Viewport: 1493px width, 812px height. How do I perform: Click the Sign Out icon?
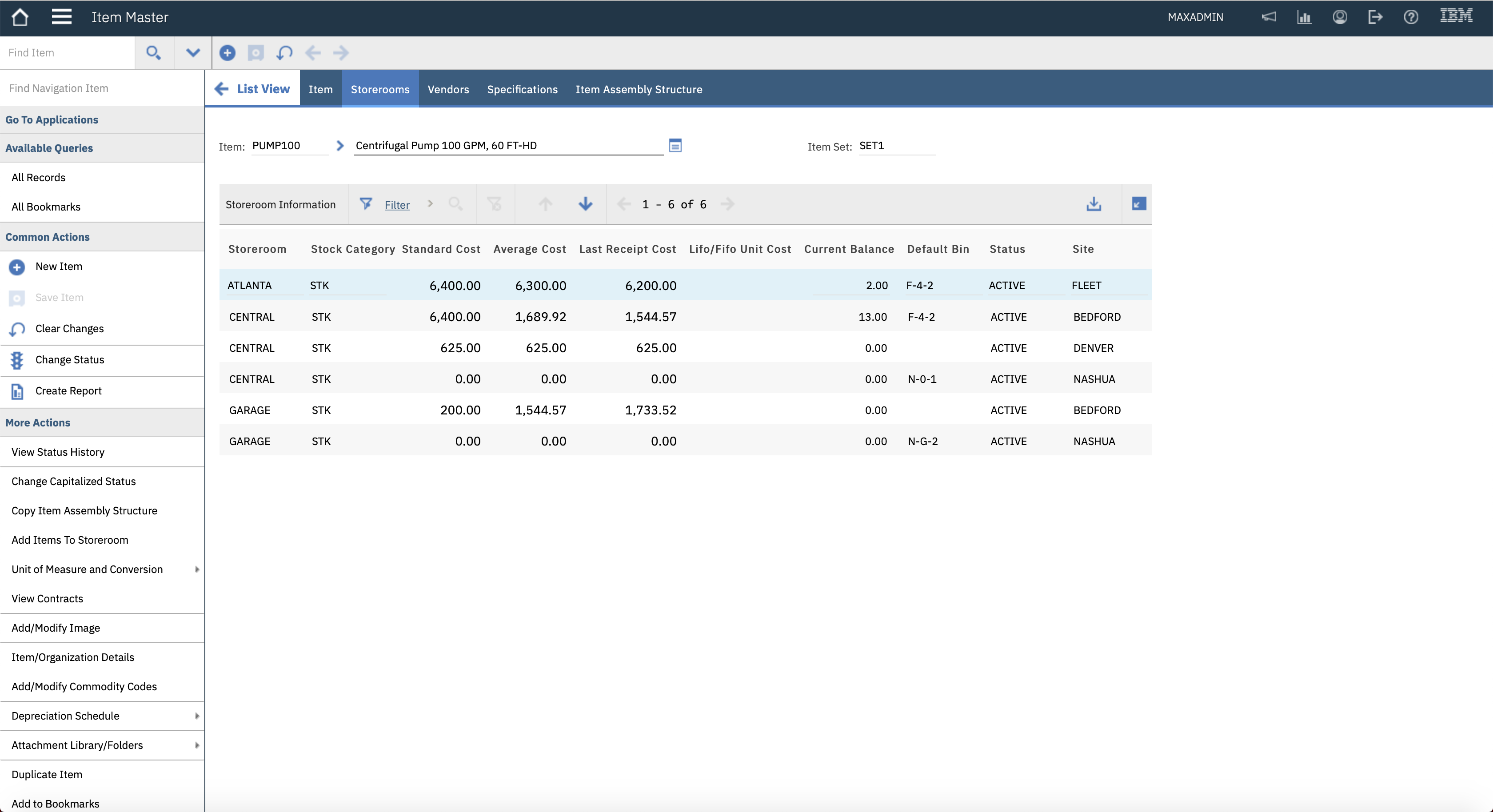coord(1375,17)
